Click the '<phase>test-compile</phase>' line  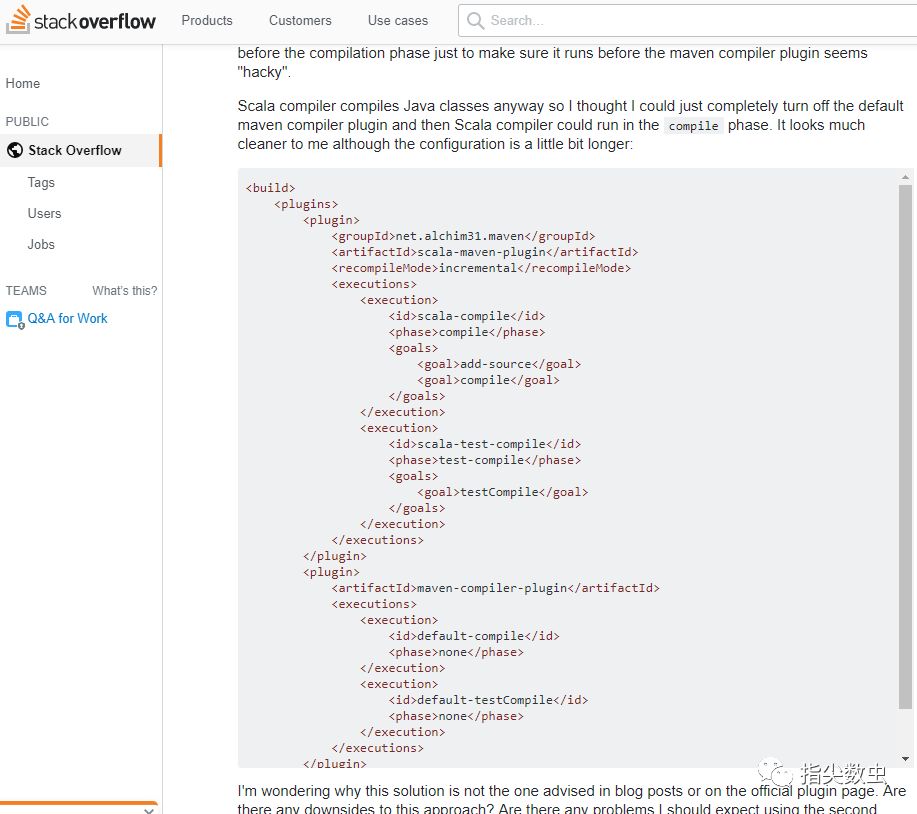coord(485,460)
